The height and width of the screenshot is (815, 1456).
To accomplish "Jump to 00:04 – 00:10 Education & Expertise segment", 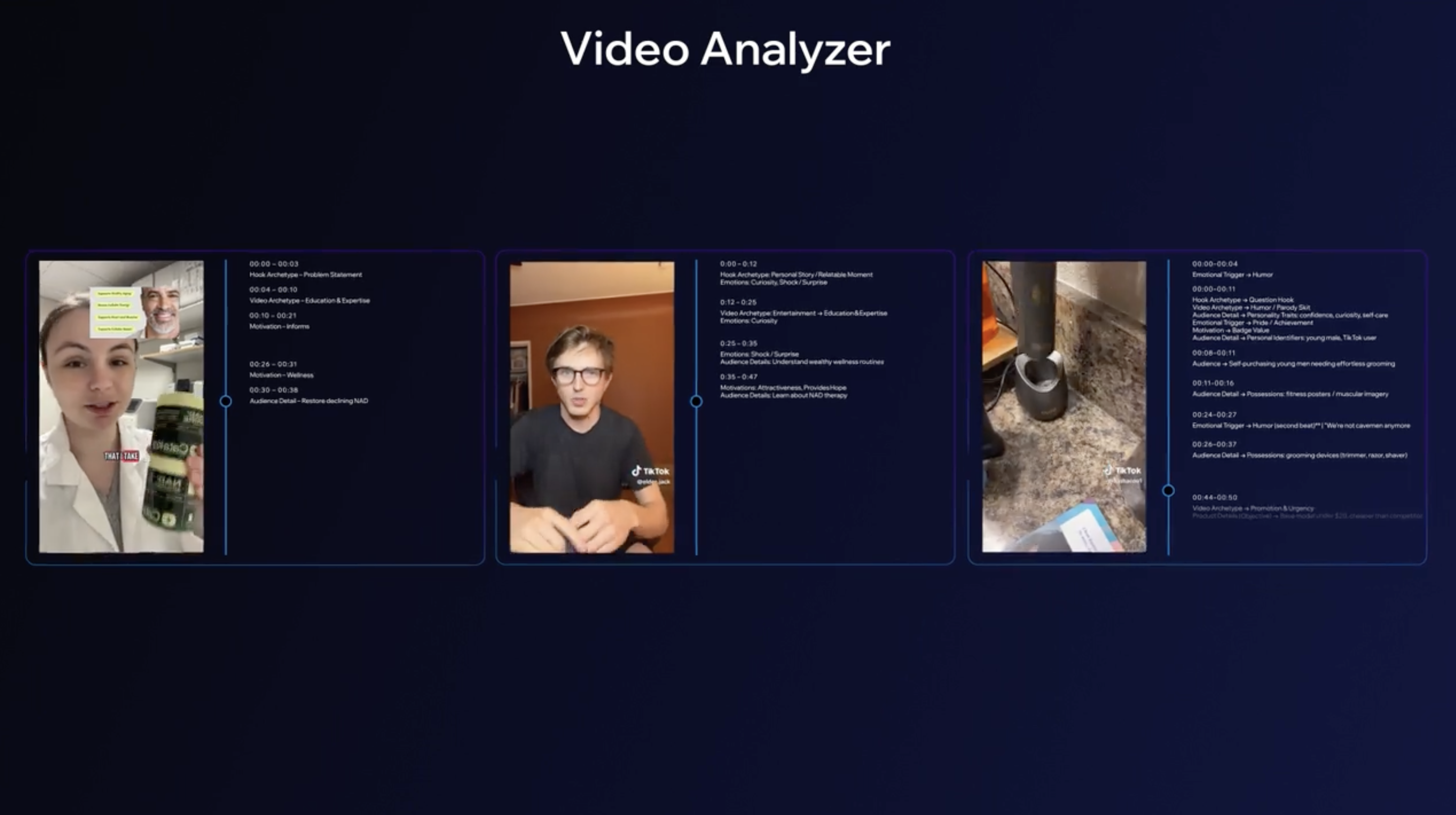I will point(309,295).
